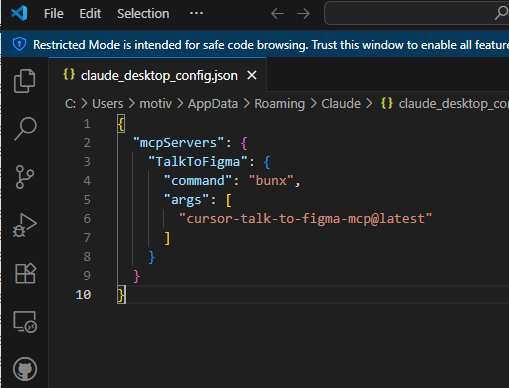This screenshot has width=509, height=388.
Task: Click the motiv breadcrumb segment
Action: coord(155,104)
